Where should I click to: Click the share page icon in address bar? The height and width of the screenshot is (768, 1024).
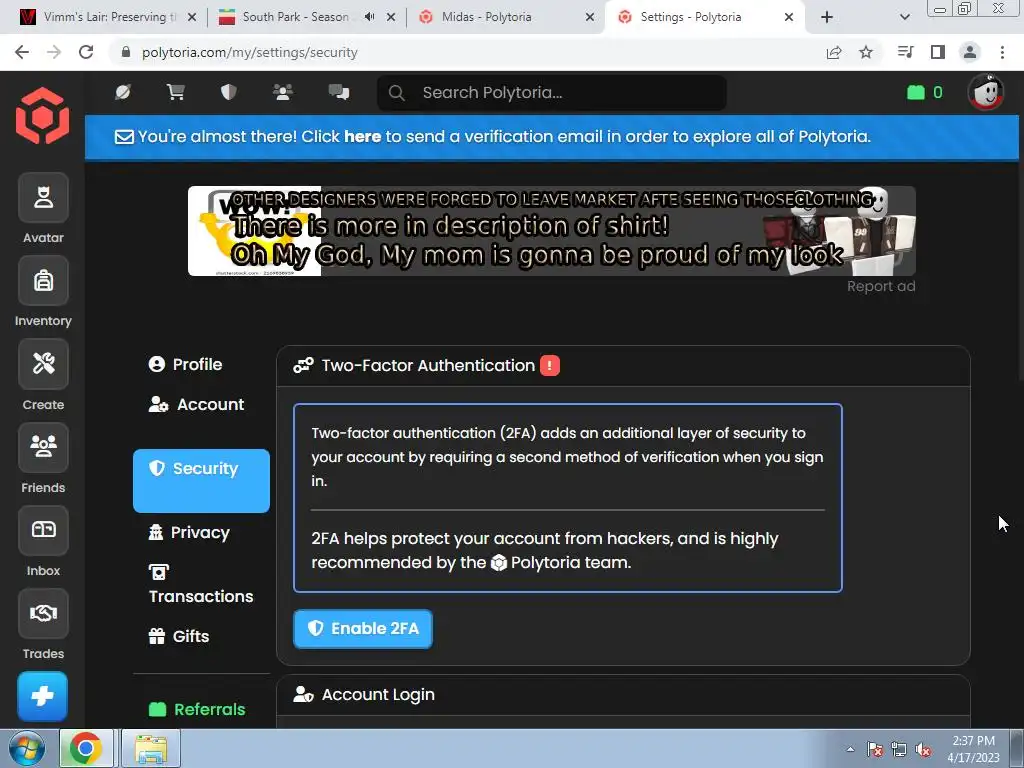[x=834, y=52]
